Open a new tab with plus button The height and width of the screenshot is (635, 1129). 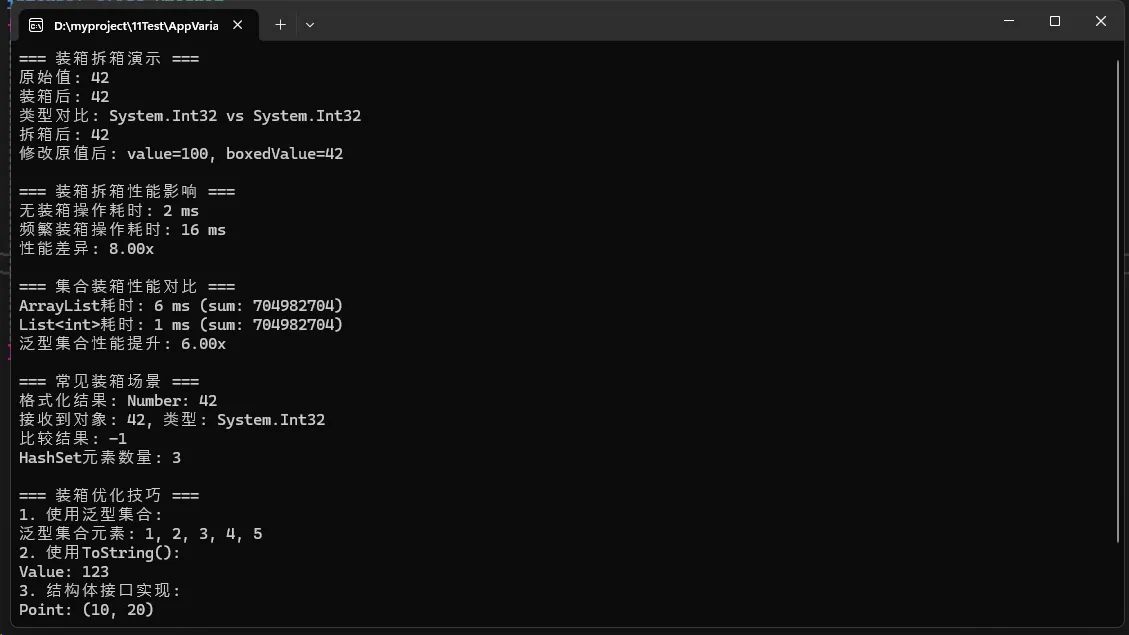pyautogui.click(x=280, y=24)
